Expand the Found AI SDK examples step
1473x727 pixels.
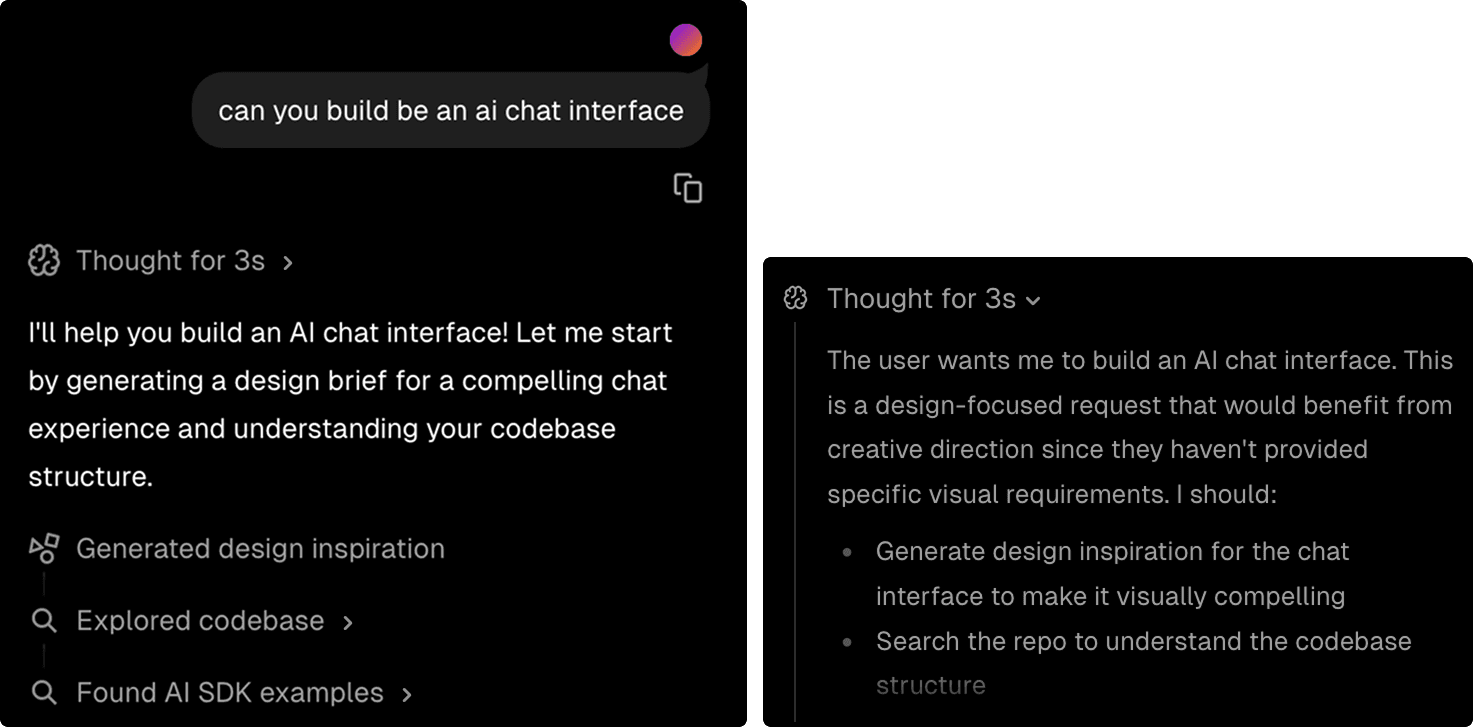(230, 692)
